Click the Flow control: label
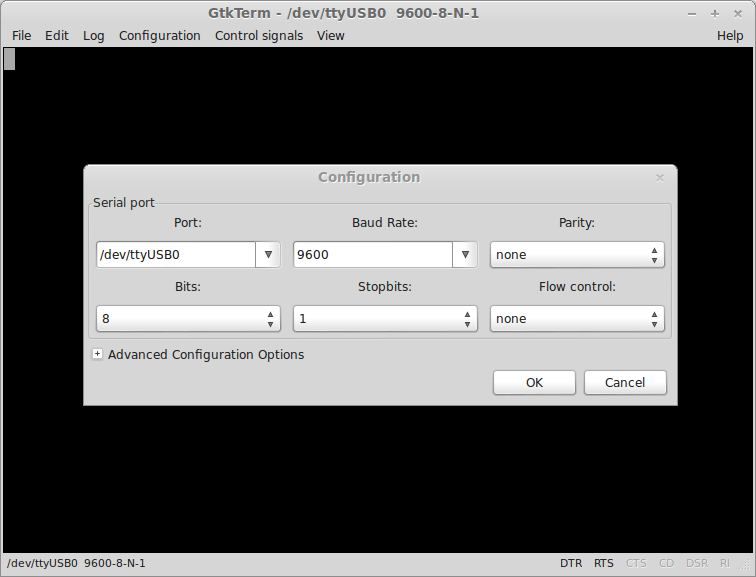 pos(577,287)
